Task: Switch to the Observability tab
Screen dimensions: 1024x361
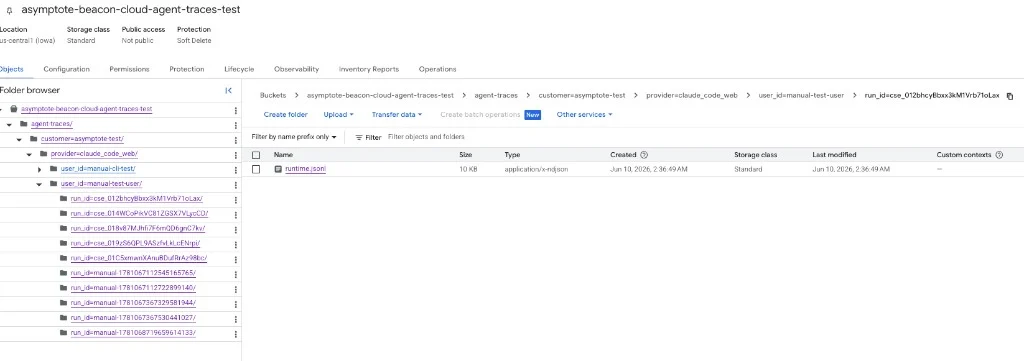Action: 296,69
